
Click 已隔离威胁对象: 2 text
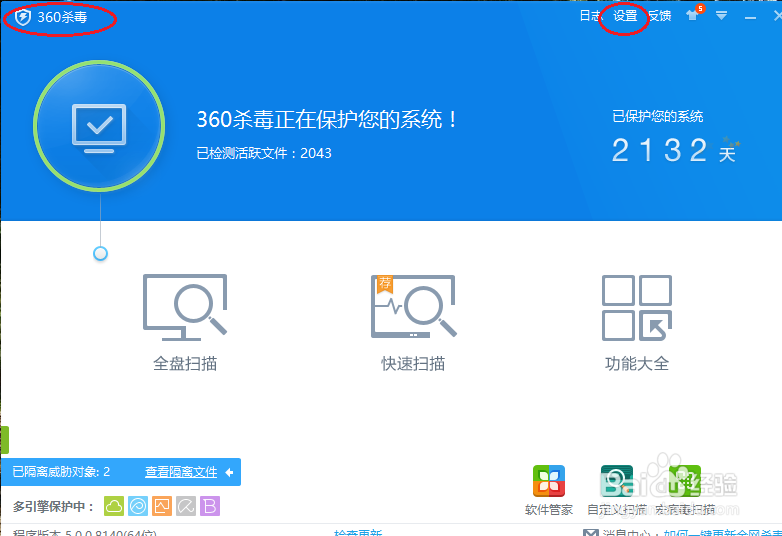click(61, 472)
